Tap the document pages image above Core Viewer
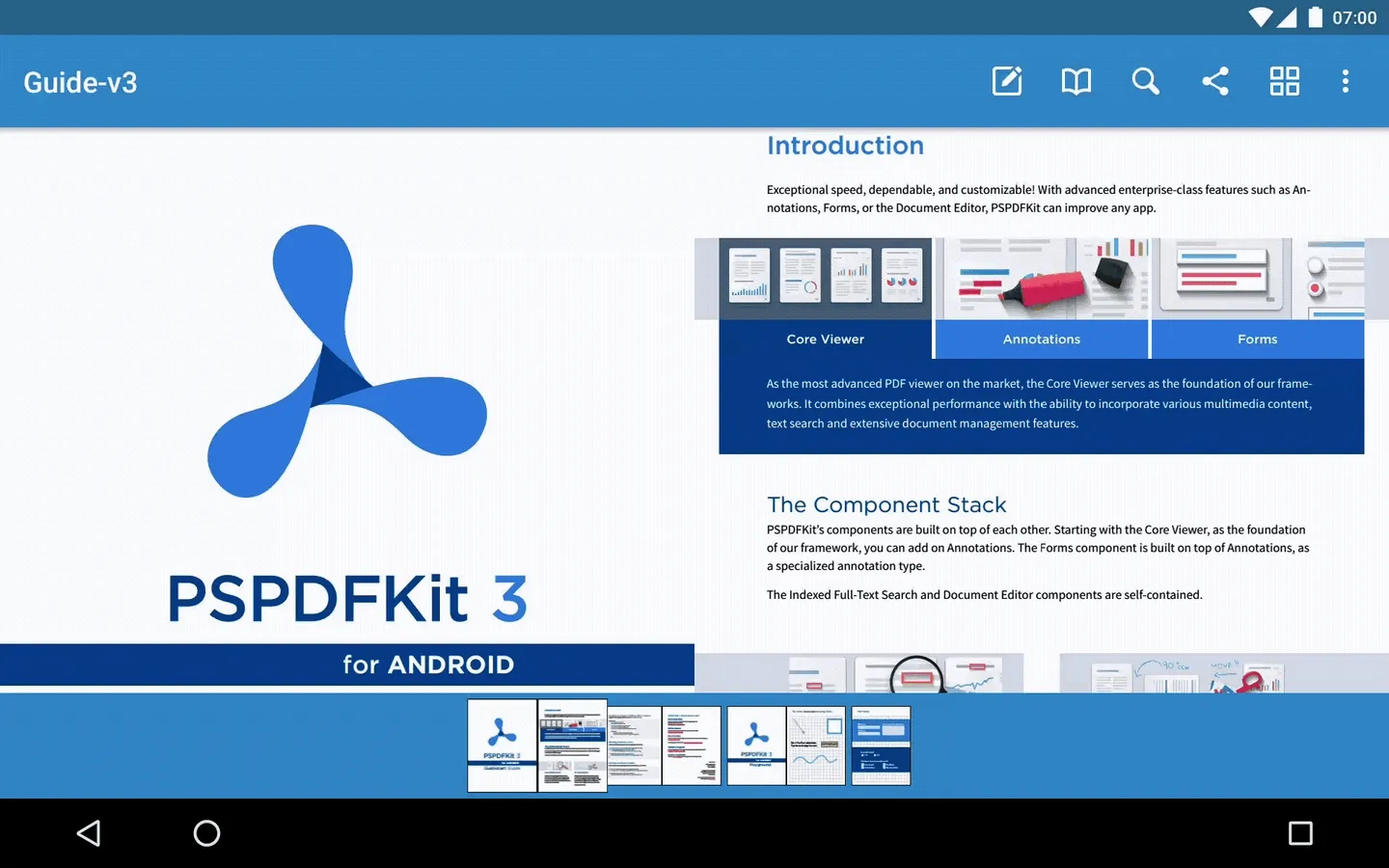The image size is (1389, 868). coord(826,279)
